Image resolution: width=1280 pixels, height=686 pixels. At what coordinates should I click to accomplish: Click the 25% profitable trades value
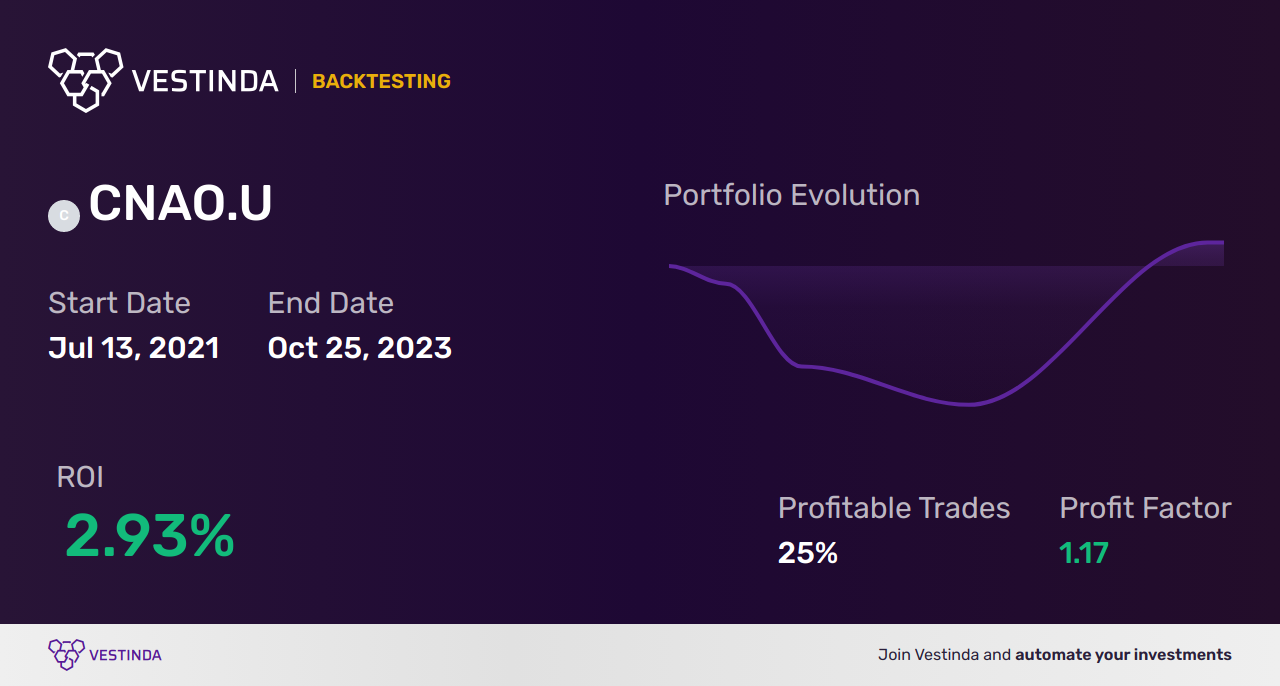coord(808,553)
